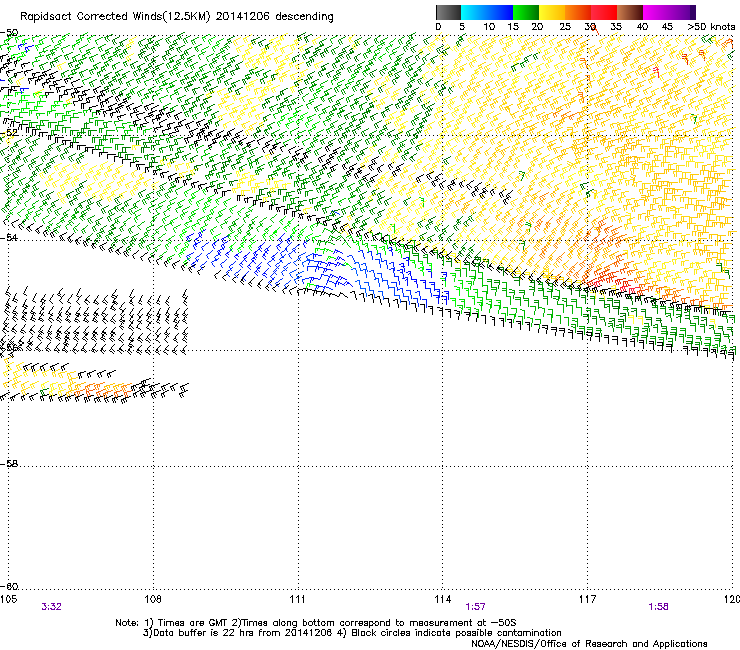Viewport: 740px width, 650px height.
Task: Click the red 30-35 knots legend swatch
Action: tap(604, 12)
